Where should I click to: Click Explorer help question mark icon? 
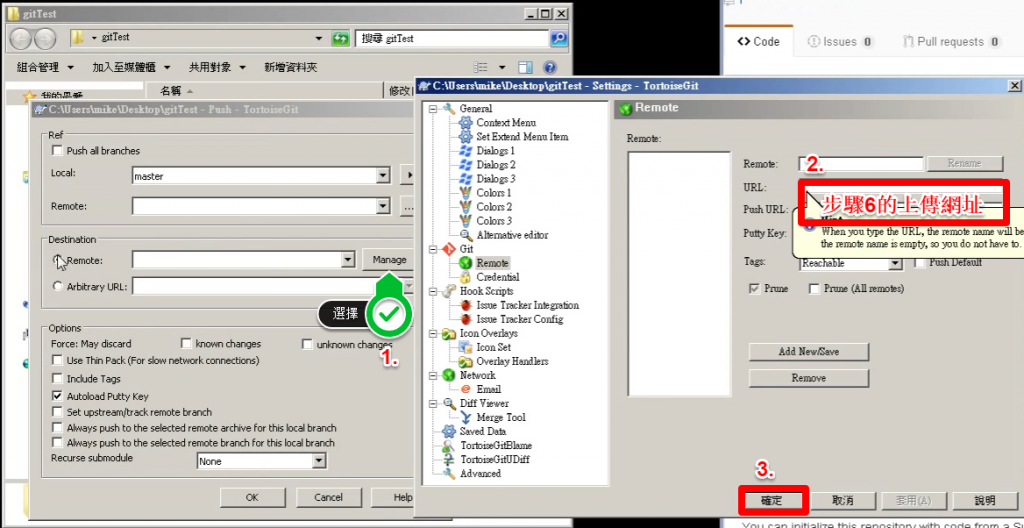[x=550, y=67]
